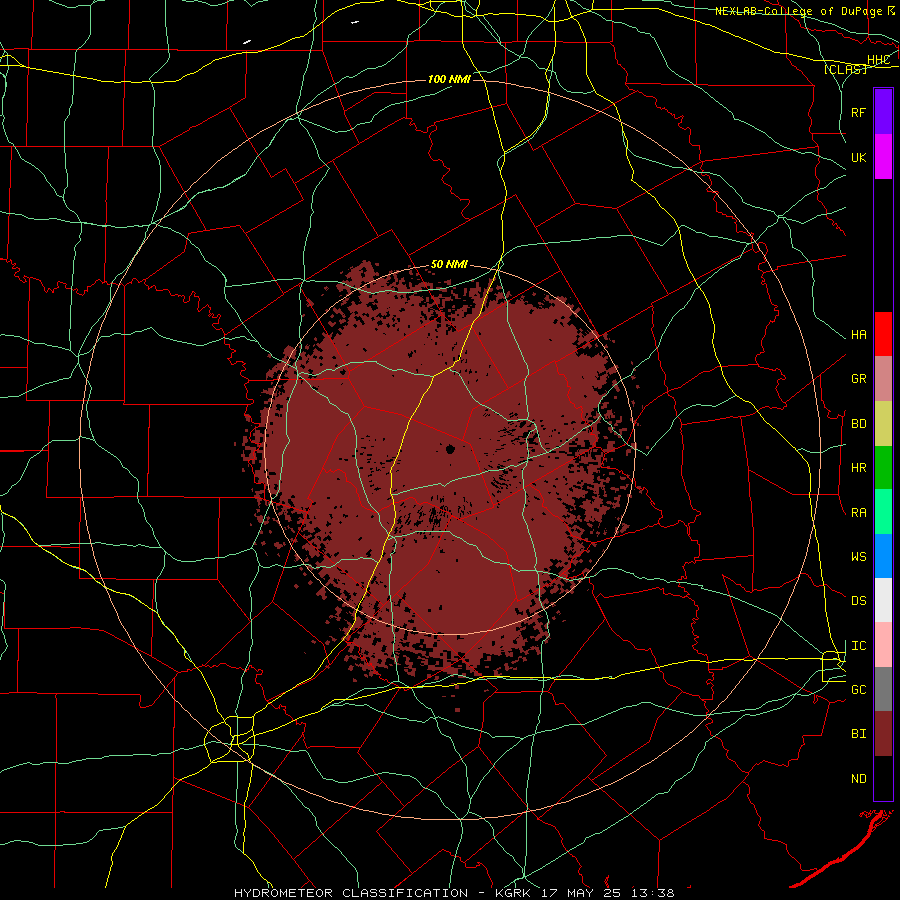Screen dimensions: 900x900
Task: Select the RA legend label
Action: (x=859, y=513)
